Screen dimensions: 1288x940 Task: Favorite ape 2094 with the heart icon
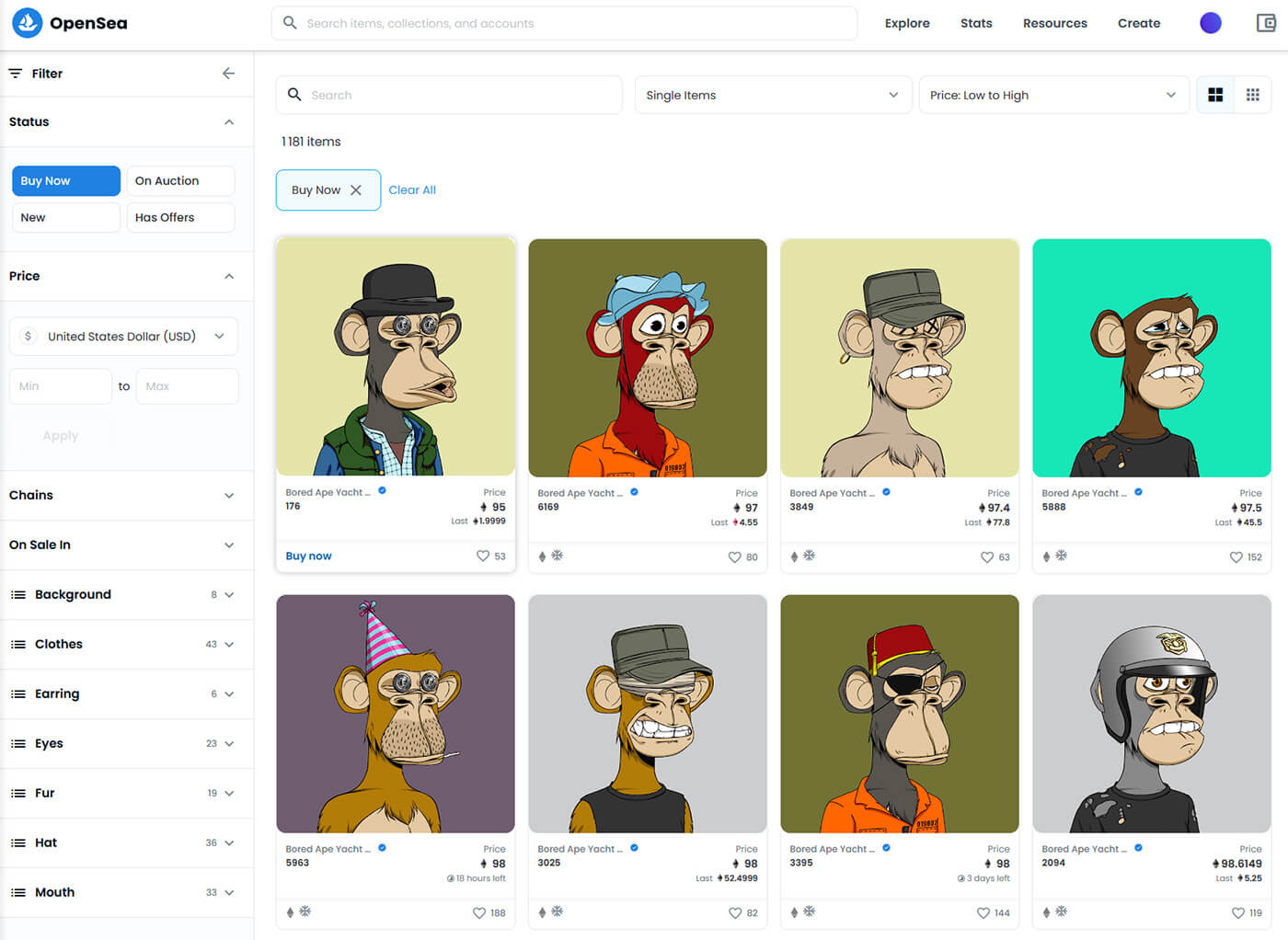point(1236,912)
